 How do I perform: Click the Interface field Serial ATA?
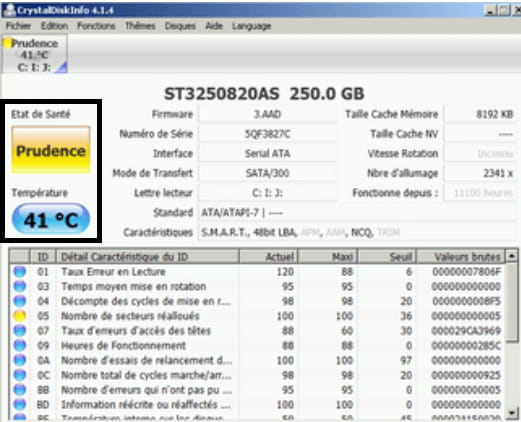(x=267, y=153)
